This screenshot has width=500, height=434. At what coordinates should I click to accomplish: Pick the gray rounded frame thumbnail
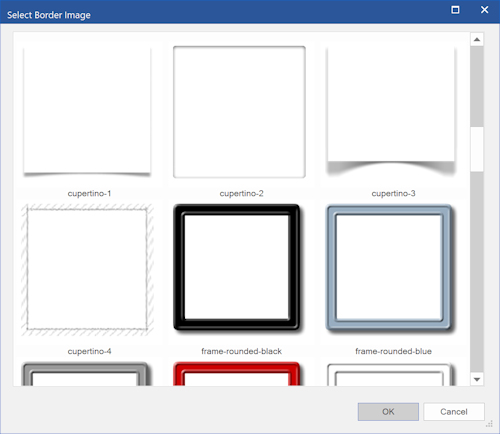click(85, 374)
